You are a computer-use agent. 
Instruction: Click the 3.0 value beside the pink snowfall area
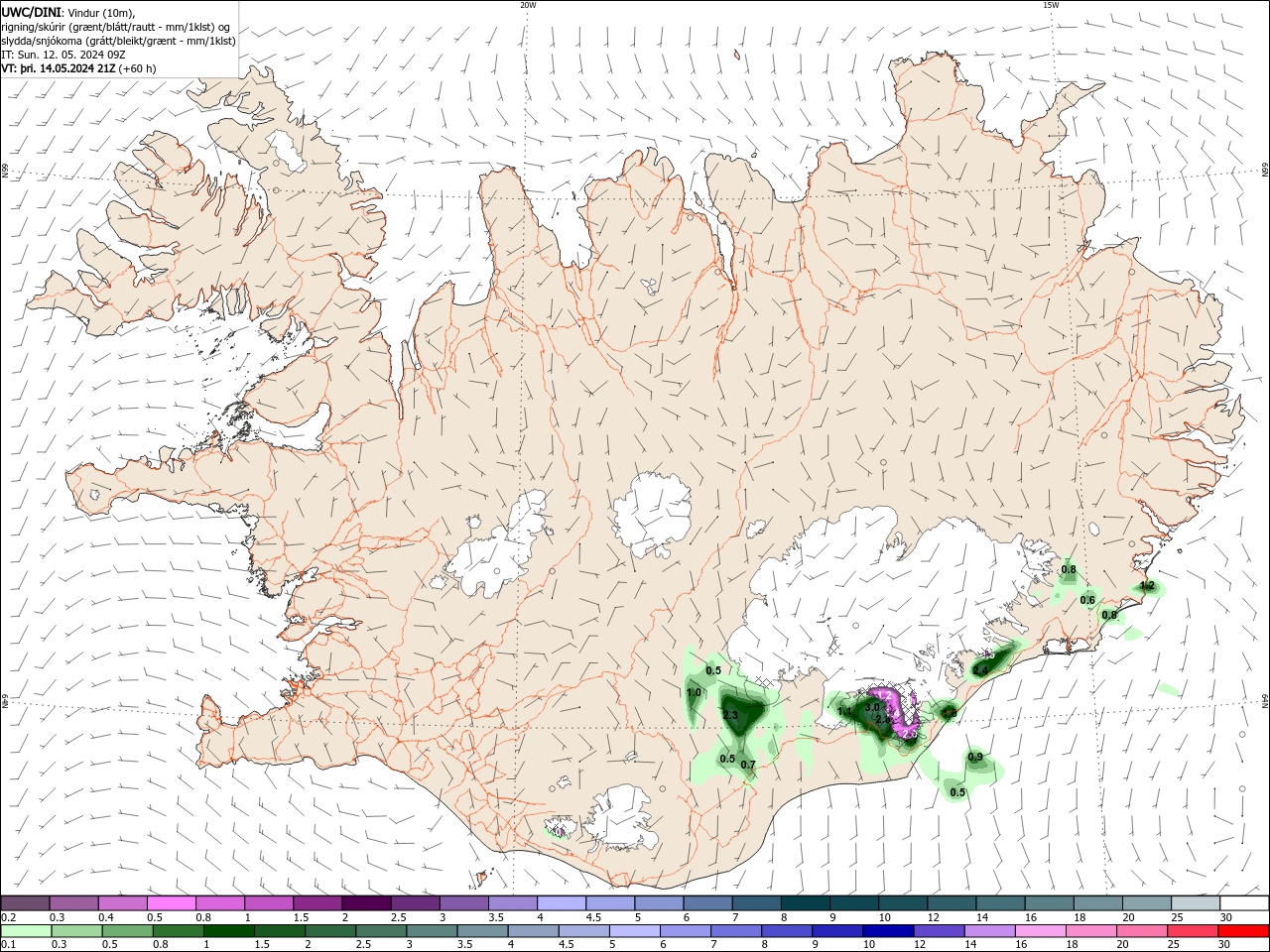pyautogui.click(x=872, y=707)
